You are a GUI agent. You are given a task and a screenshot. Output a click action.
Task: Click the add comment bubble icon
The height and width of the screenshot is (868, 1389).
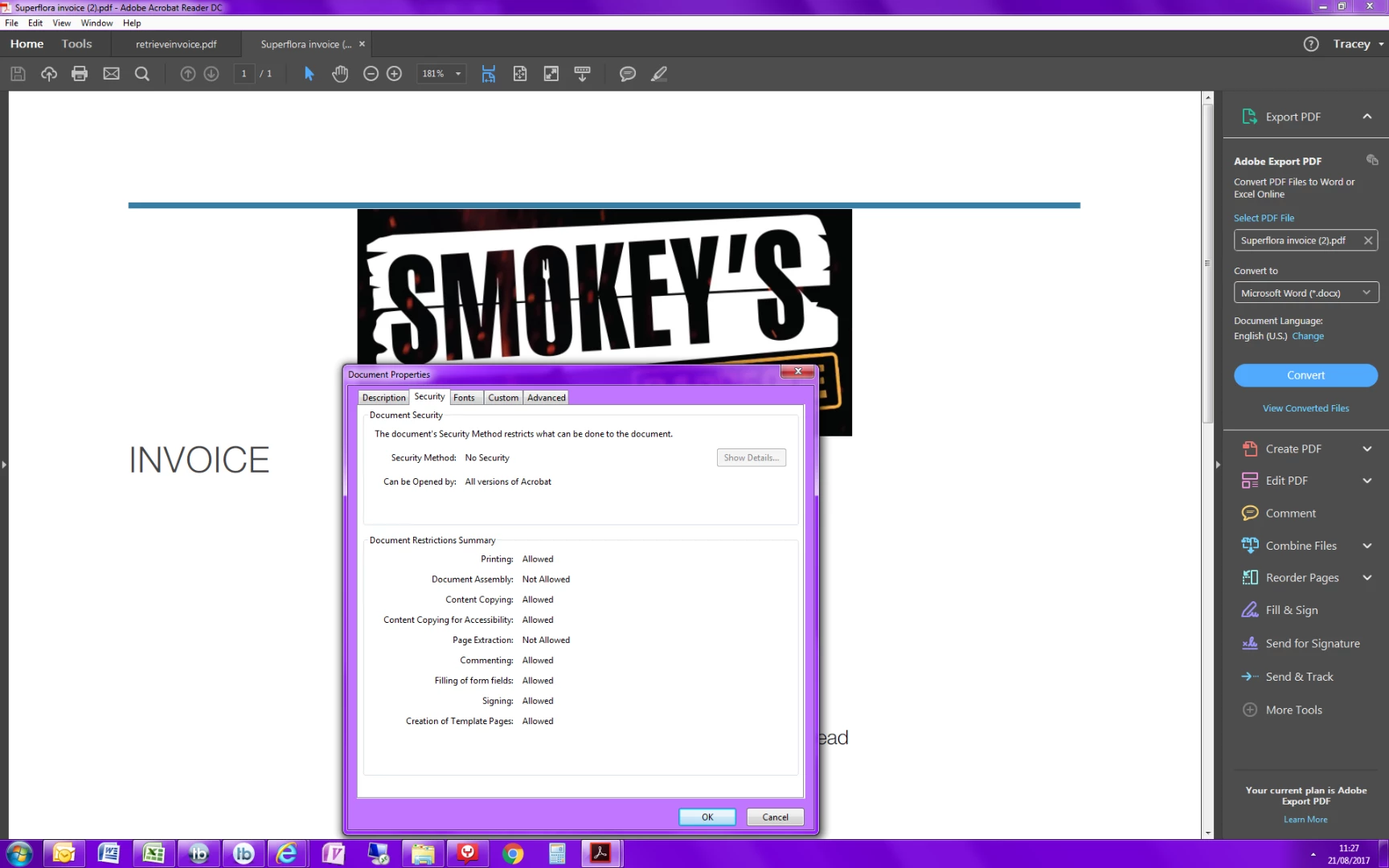(x=628, y=74)
